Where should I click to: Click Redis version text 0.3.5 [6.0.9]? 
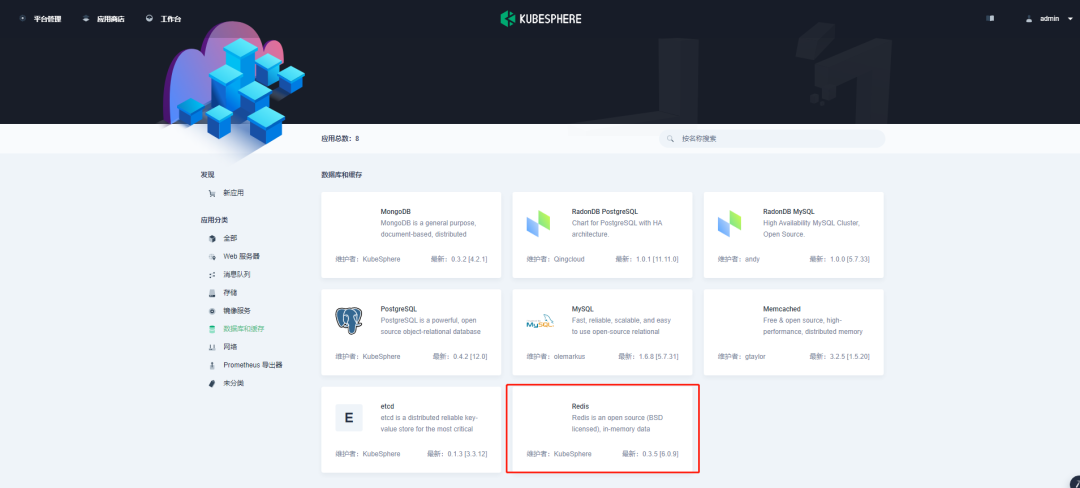[x=661, y=454]
